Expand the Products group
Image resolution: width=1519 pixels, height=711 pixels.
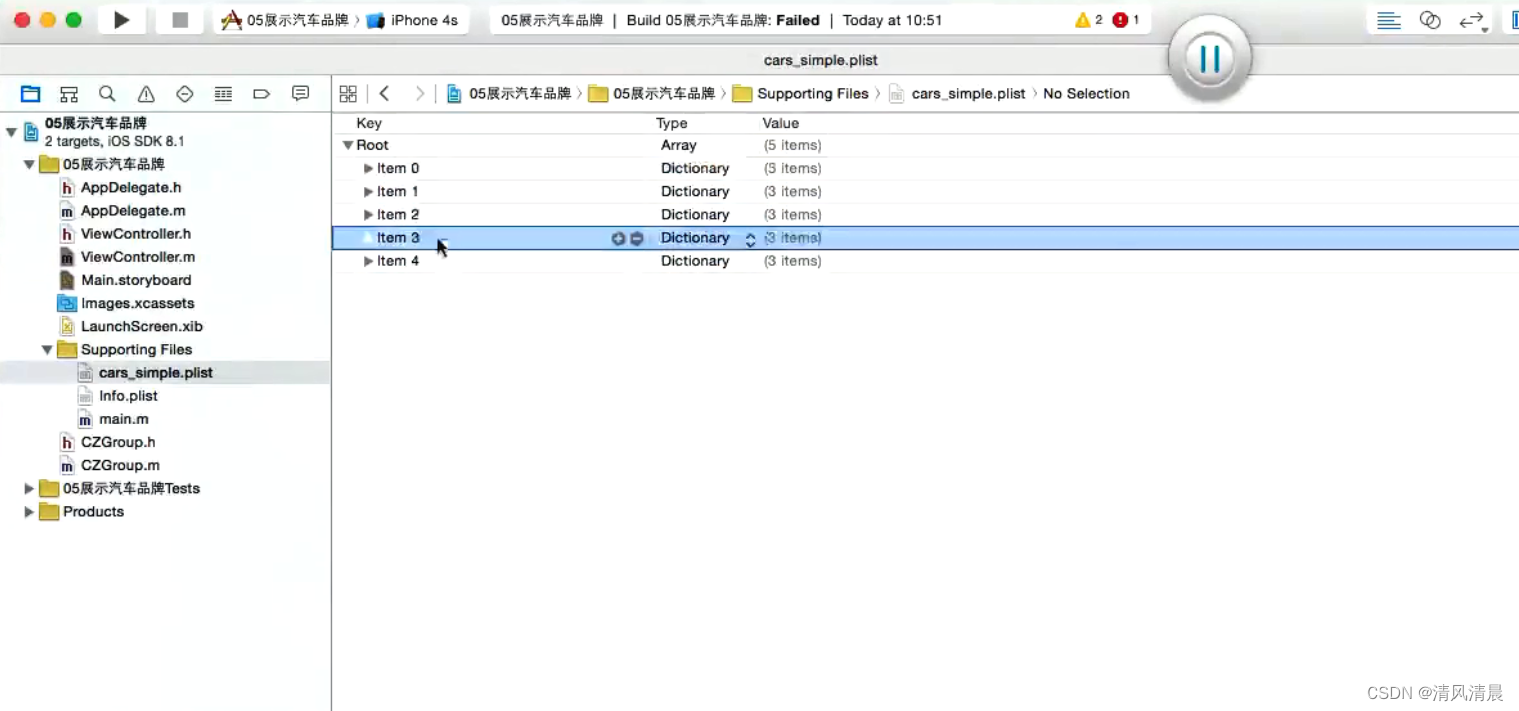[x=29, y=512]
